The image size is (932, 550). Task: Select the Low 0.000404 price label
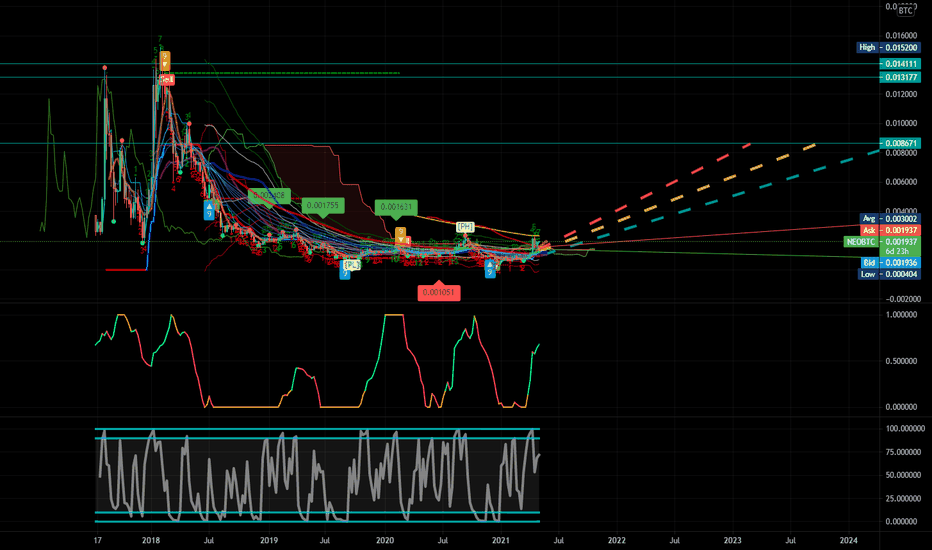coord(889,274)
